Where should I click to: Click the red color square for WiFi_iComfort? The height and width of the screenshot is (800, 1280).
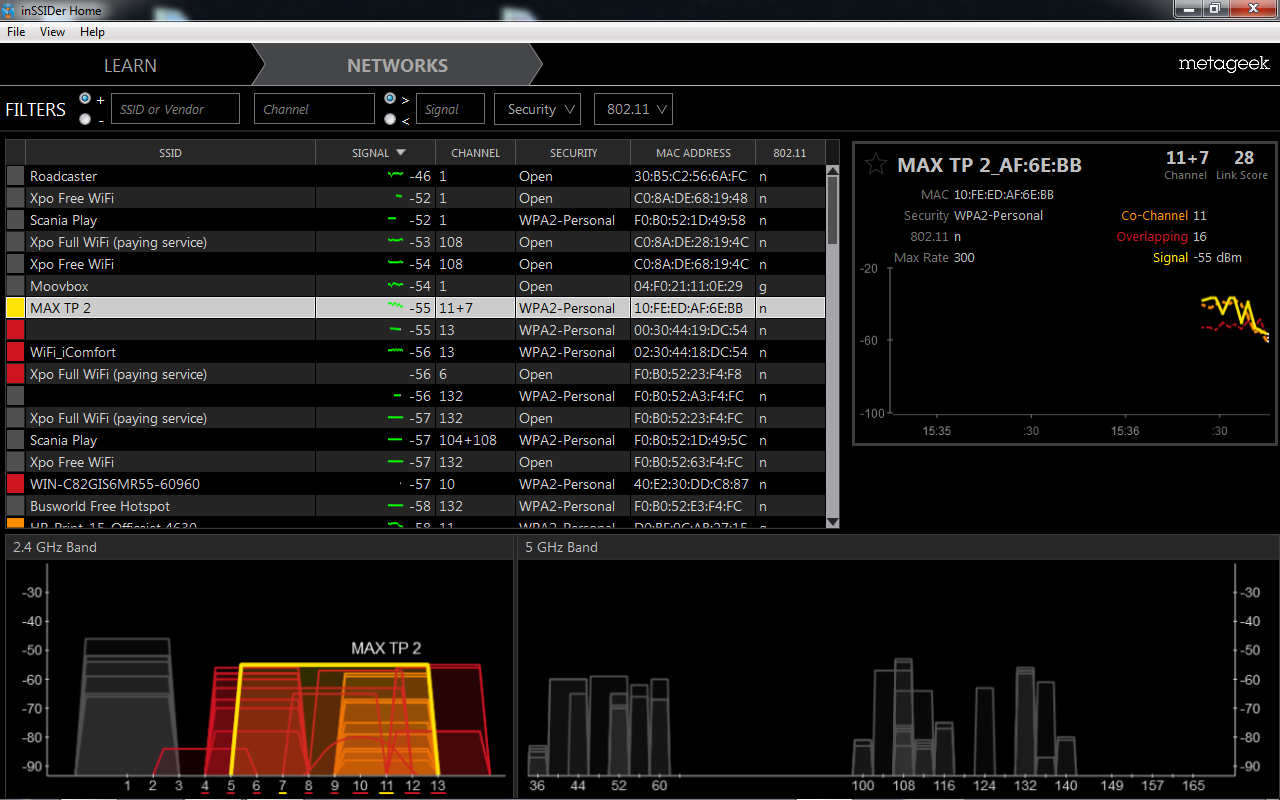tap(15, 352)
